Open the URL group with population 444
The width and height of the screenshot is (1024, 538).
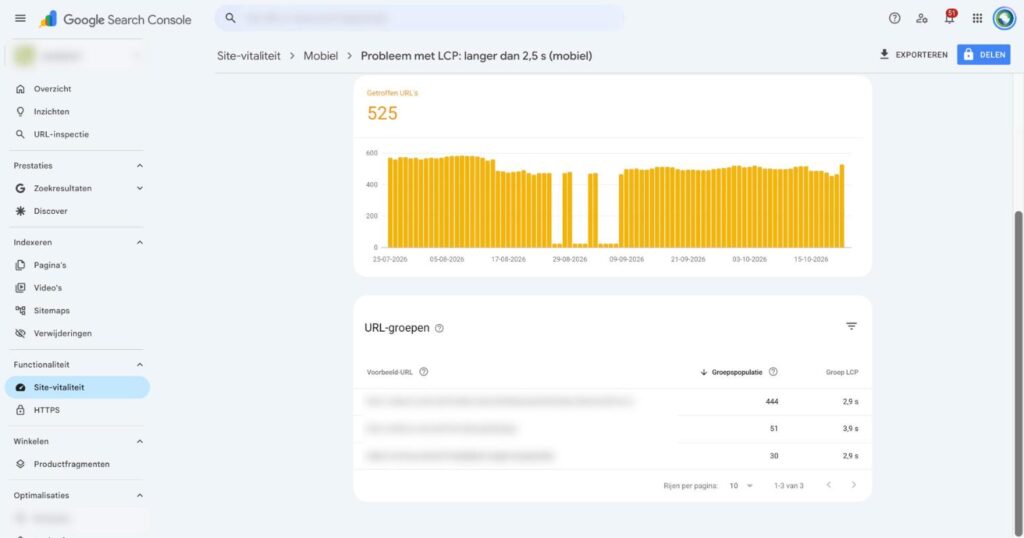[613, 402]
